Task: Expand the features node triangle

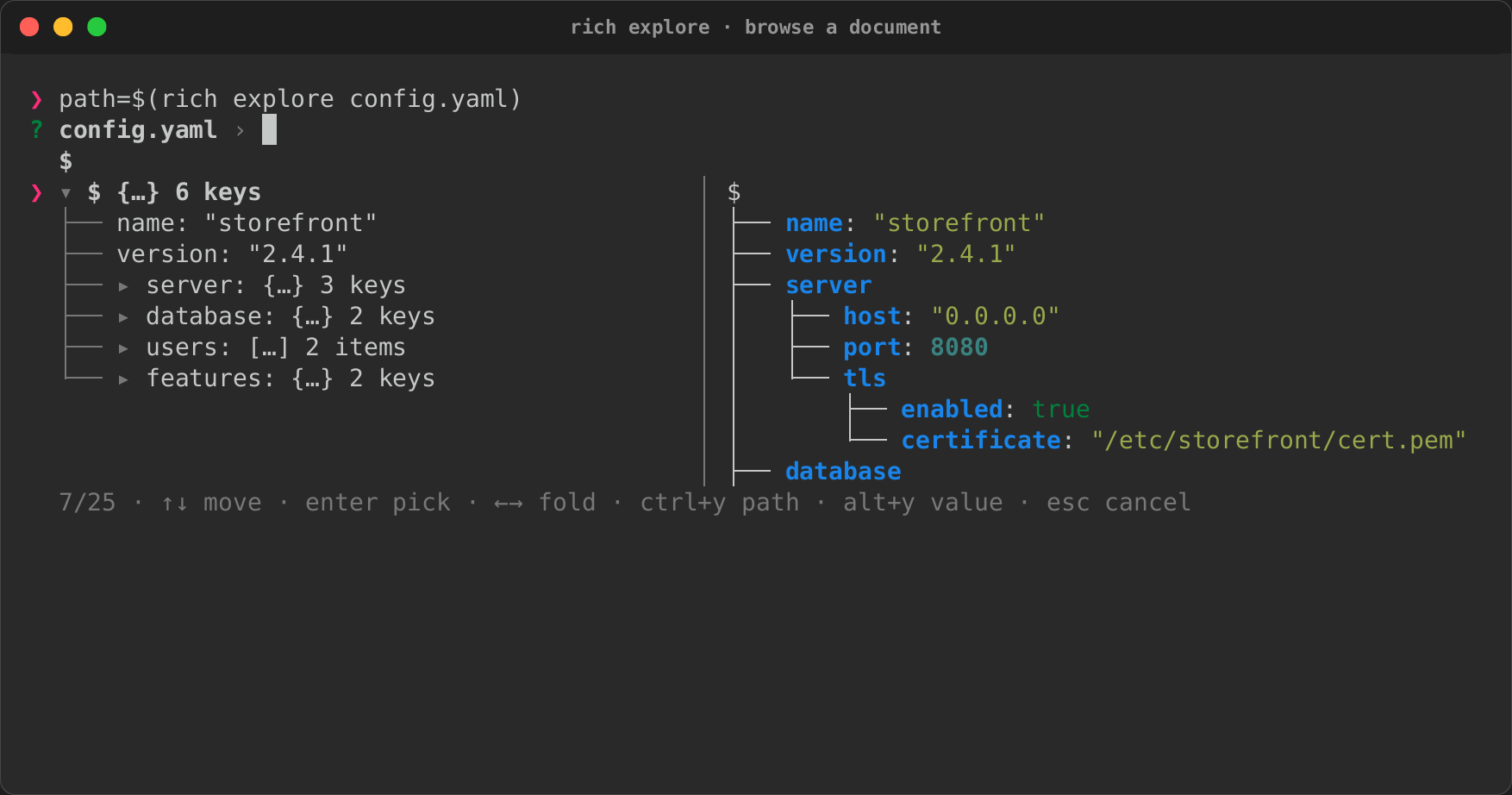Action: pos(123,379)
